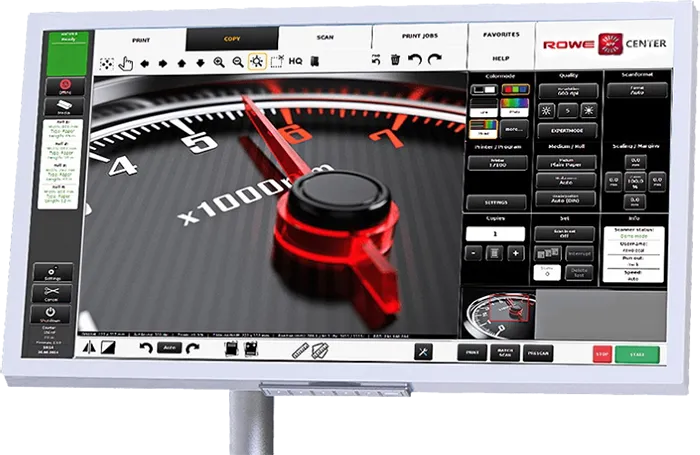
Task: Open the wrench tools icon
Action: pos(423,352)
